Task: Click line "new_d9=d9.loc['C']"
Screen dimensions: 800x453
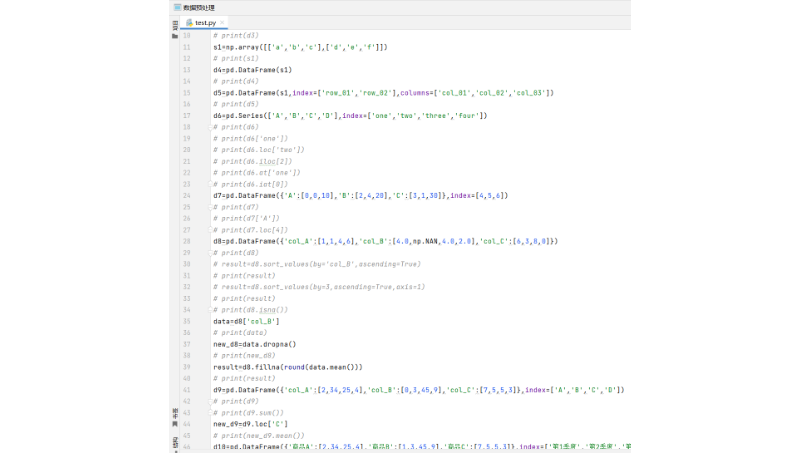Action: tap(251, 424)
